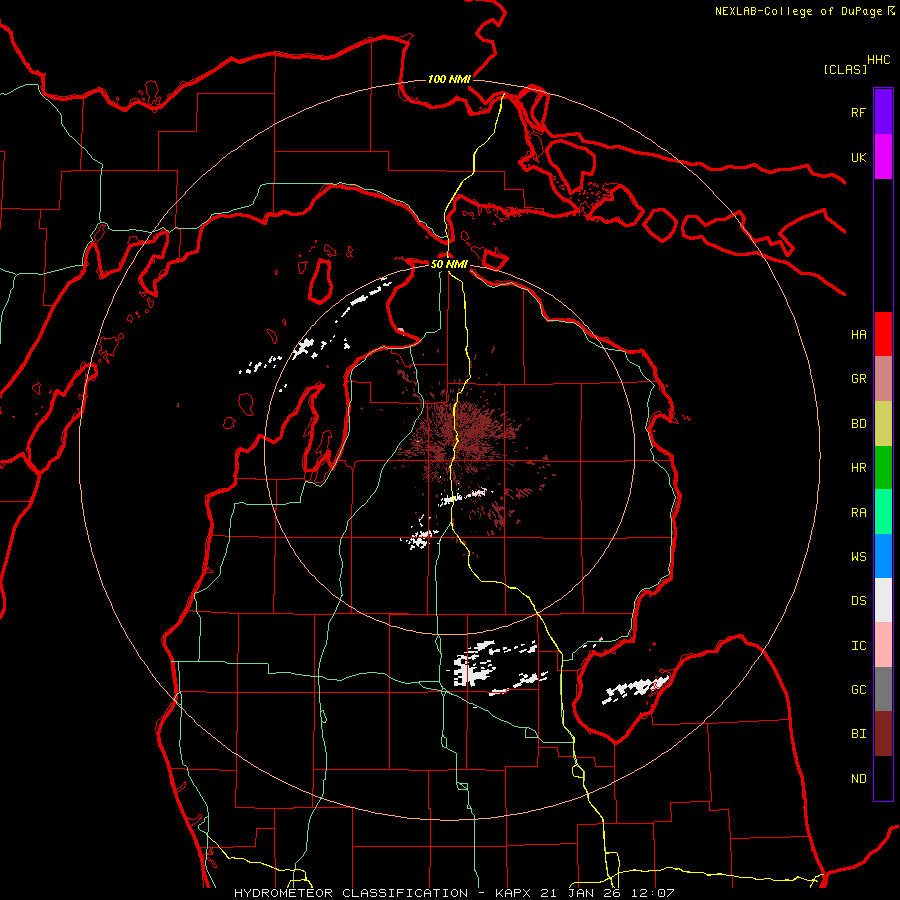
Task: Click the GR legend label
Action: click(858, 379)
